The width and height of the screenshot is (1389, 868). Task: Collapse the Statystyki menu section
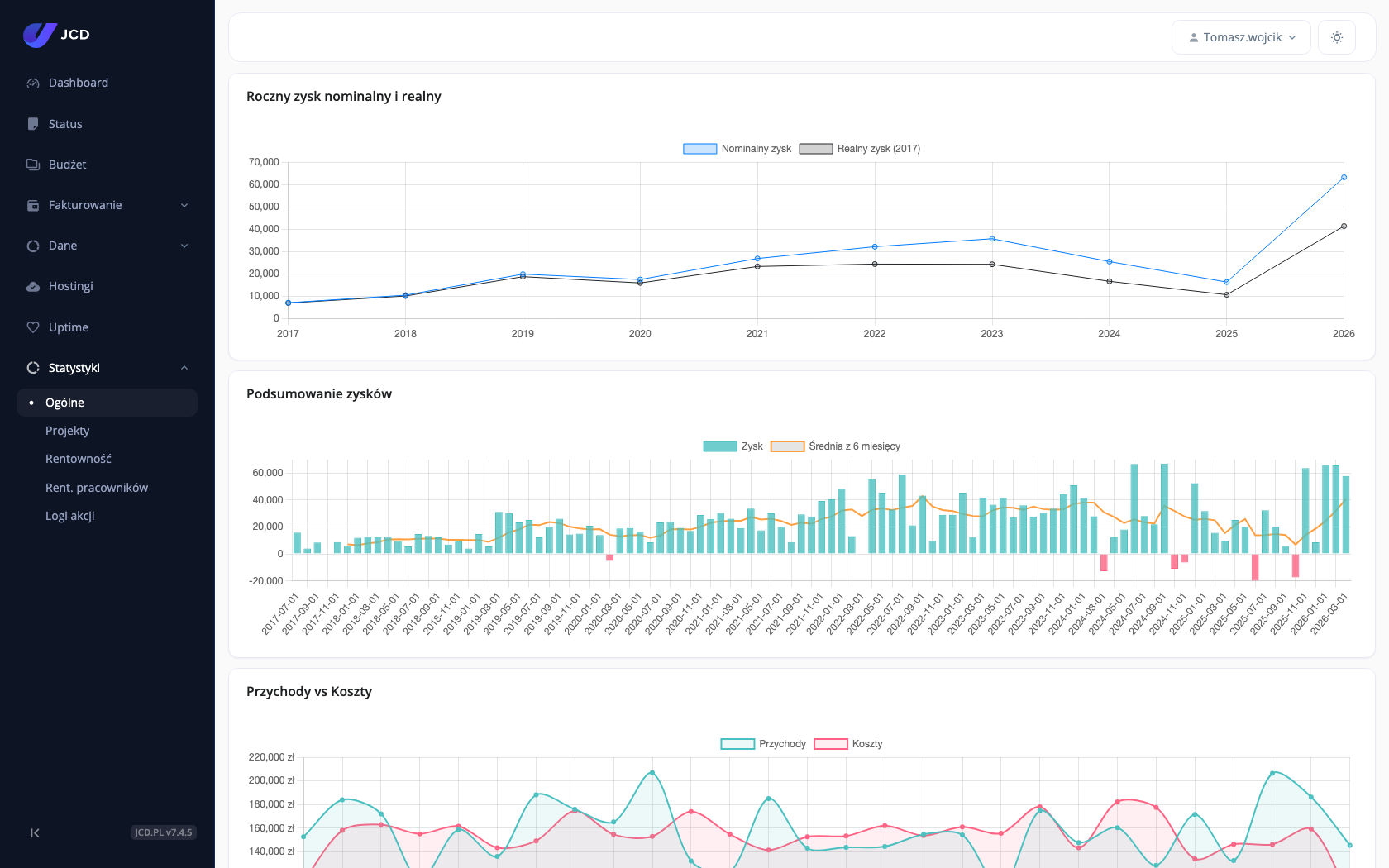(184, 368)
